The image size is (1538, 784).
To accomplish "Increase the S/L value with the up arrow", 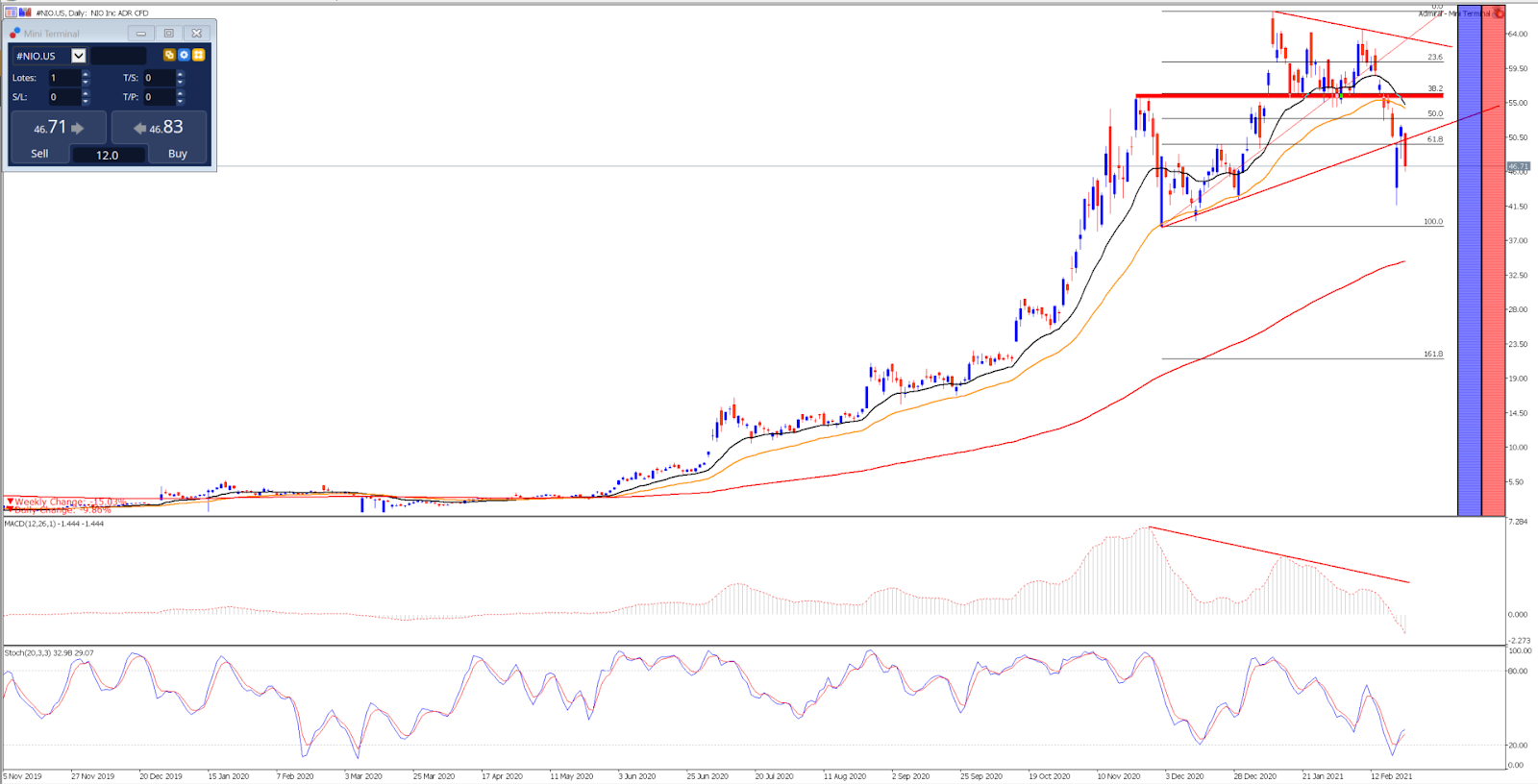I will tap(86, 93).
